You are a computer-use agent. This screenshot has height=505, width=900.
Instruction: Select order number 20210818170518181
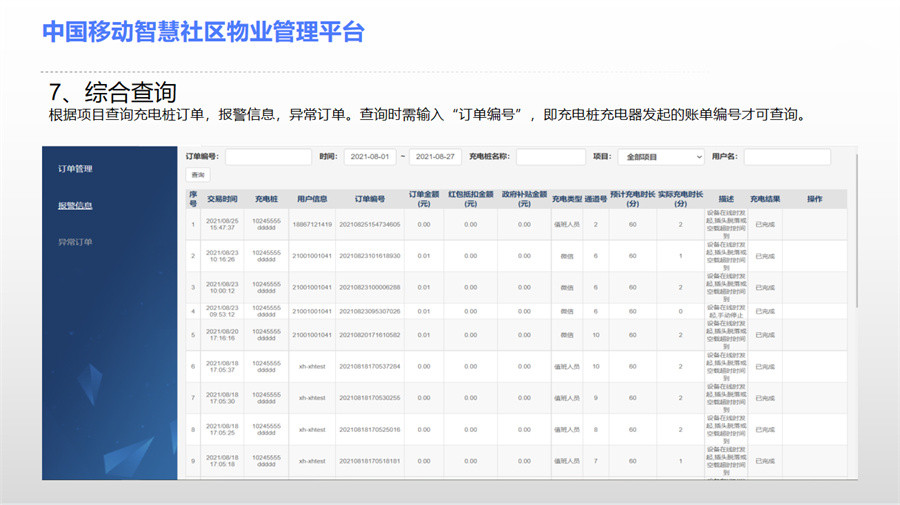(370, 461)
